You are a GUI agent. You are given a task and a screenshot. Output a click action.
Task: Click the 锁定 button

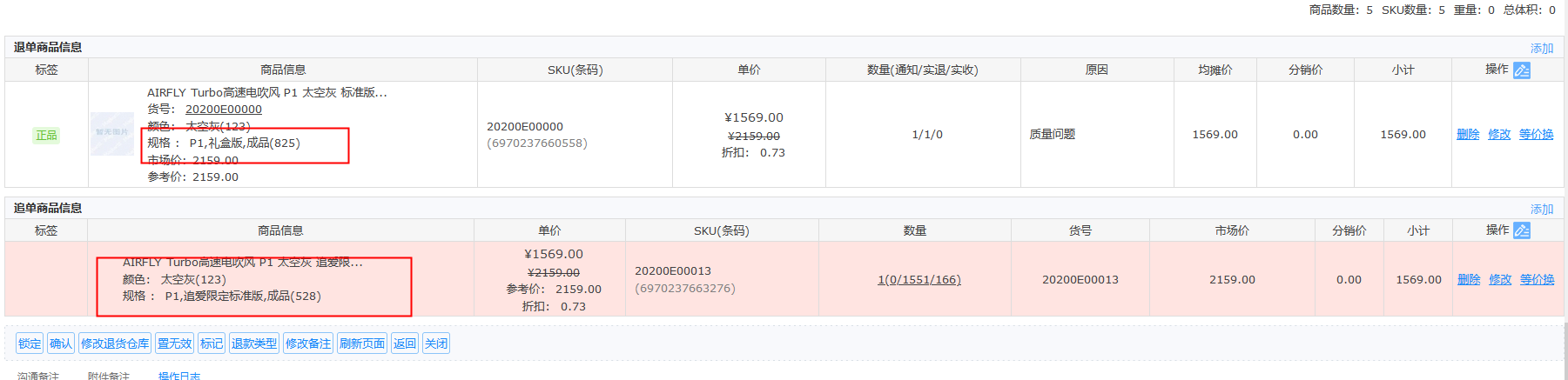(x=30, y=343)
